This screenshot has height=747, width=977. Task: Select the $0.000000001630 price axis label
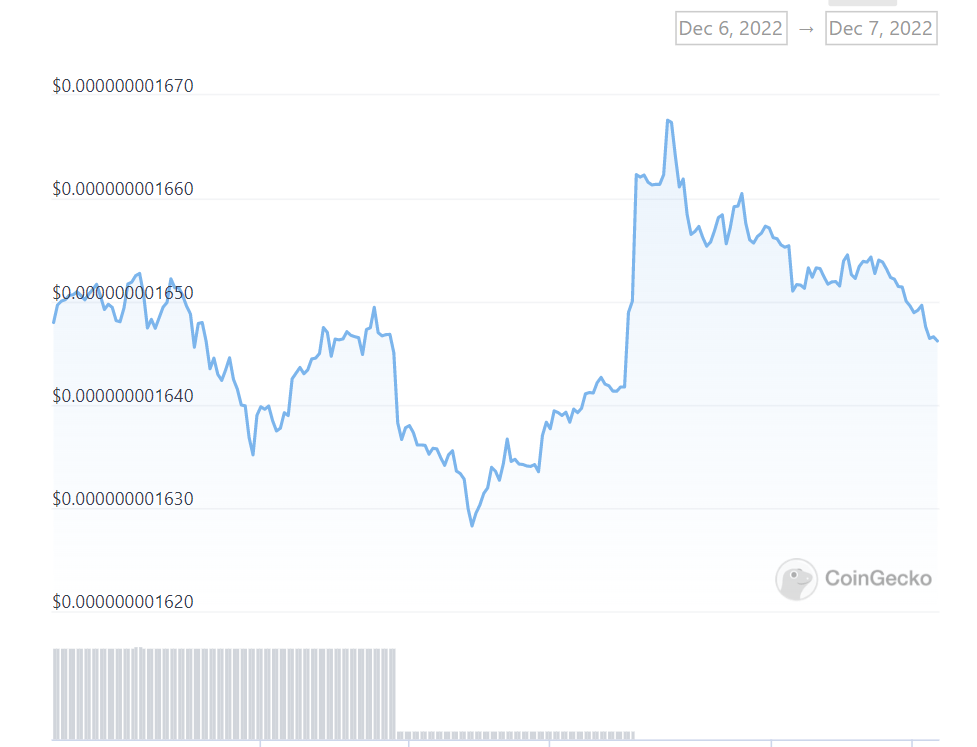[123, 498]
